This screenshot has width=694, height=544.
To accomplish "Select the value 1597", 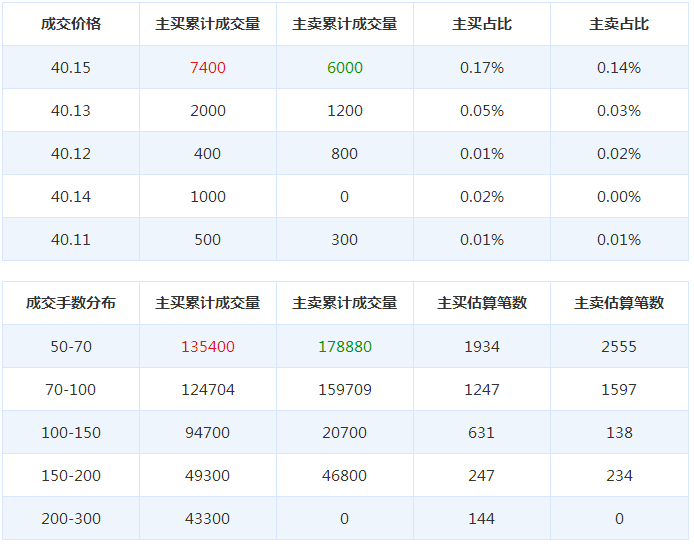I will pos(619,390).
